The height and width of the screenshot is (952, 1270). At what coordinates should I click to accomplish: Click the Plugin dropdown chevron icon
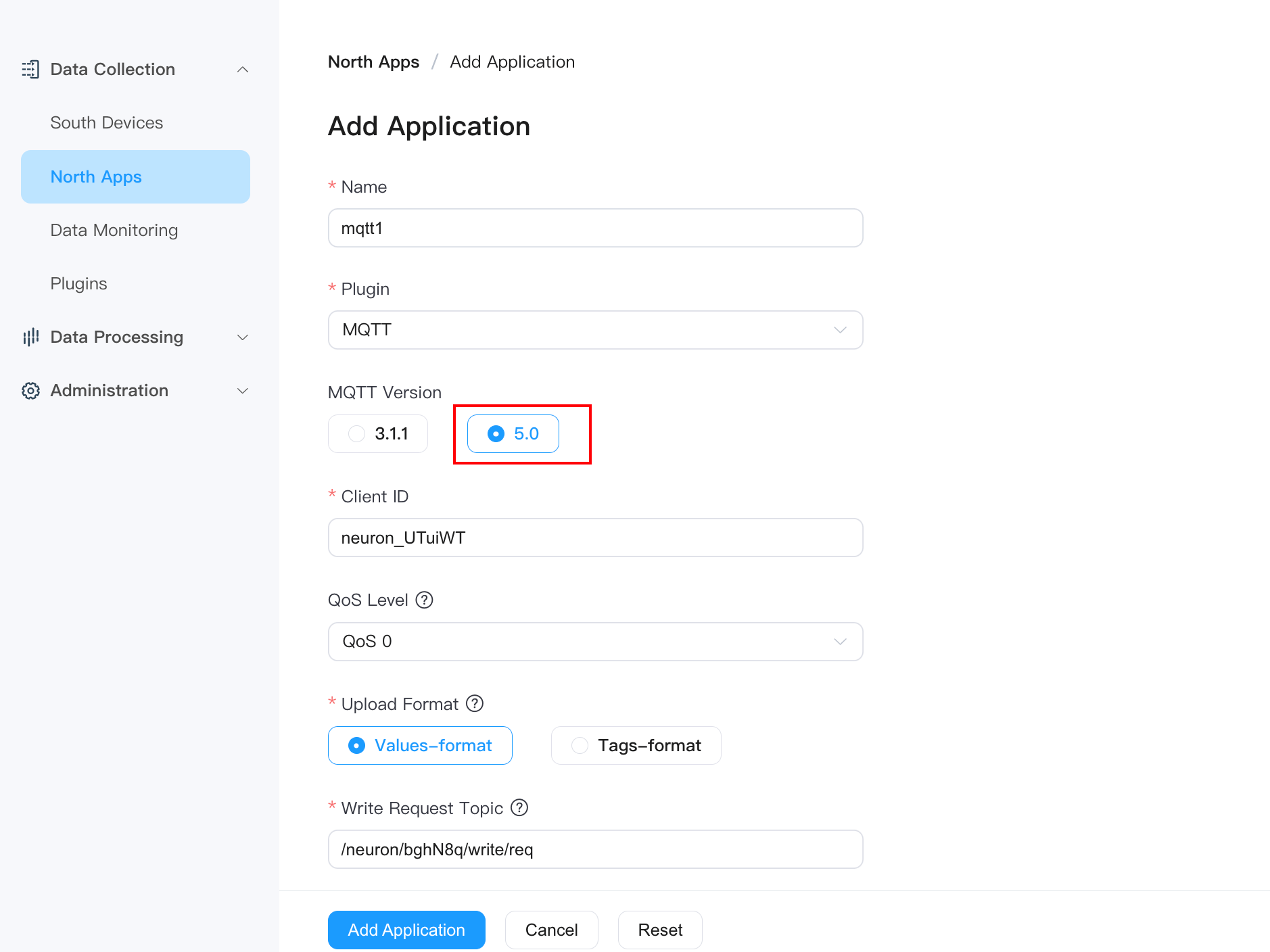tap(840, 330)
